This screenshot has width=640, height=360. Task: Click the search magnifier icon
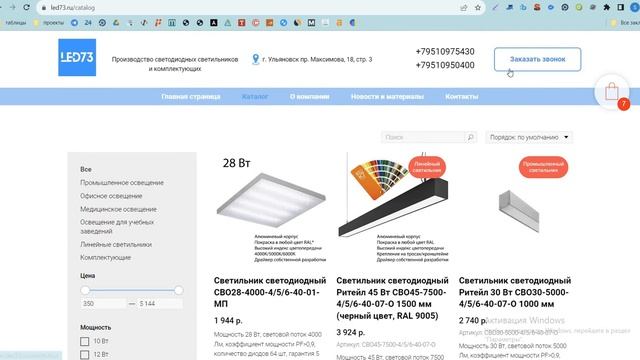coord(471,137)
